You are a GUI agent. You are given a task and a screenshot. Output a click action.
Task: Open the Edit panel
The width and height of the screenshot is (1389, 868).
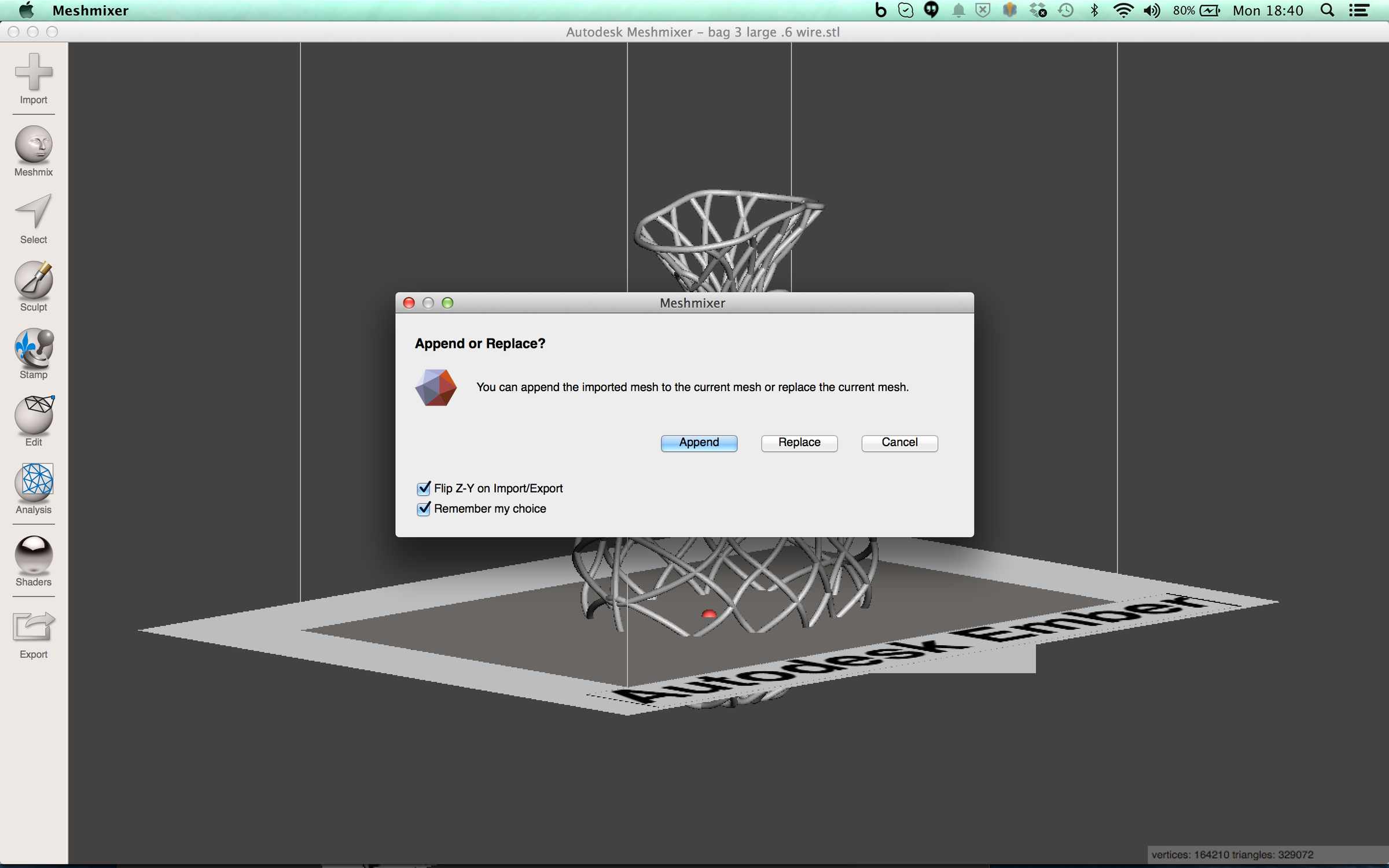click(33, 419)
